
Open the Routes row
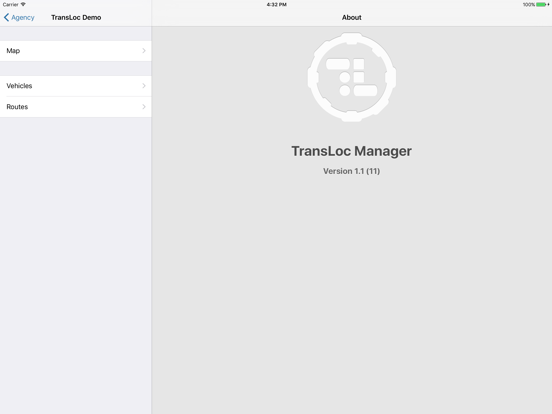click(x=76, y=107)
